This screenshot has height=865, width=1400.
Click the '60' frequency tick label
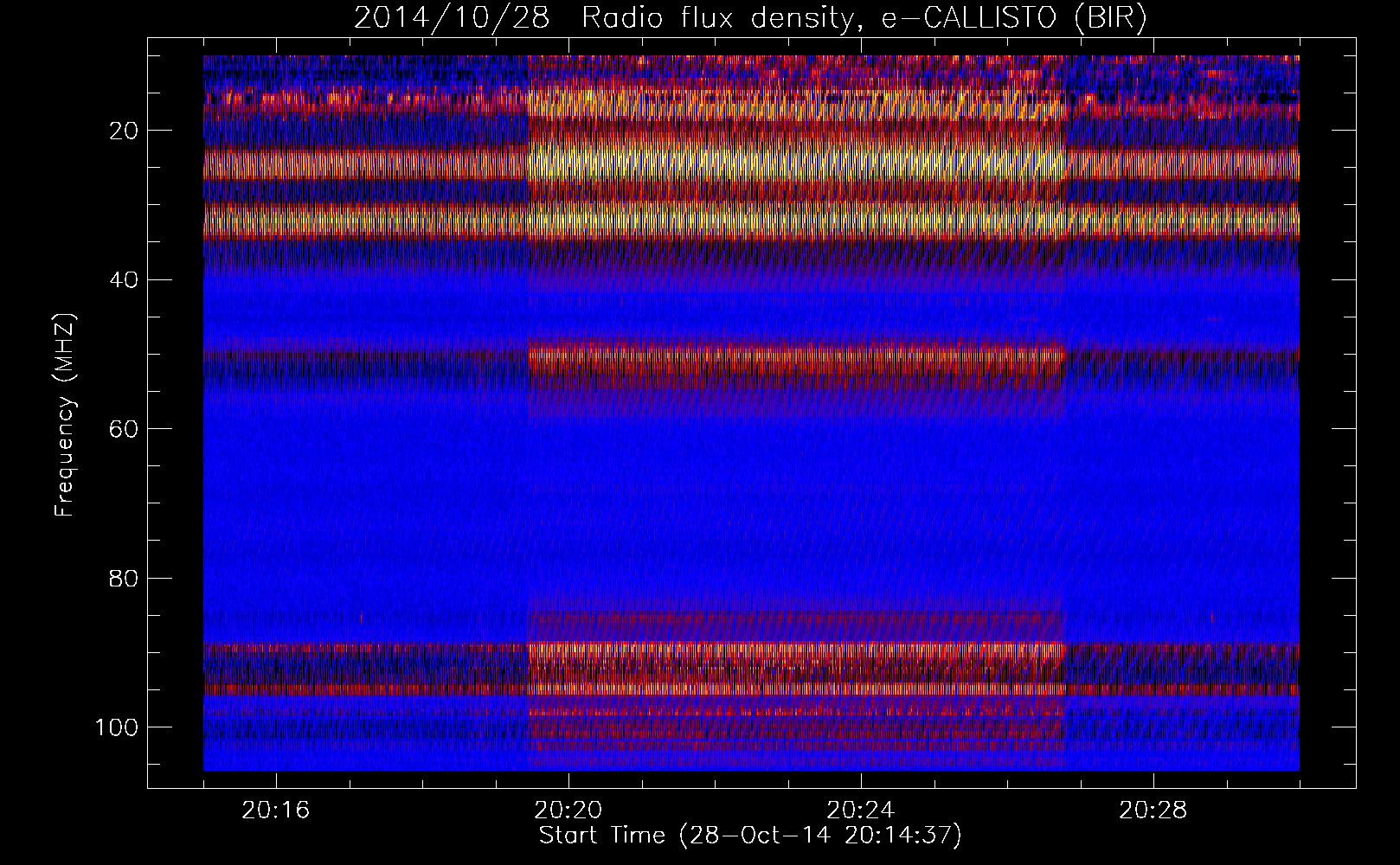pyautogui.click(x=125, y=428)
